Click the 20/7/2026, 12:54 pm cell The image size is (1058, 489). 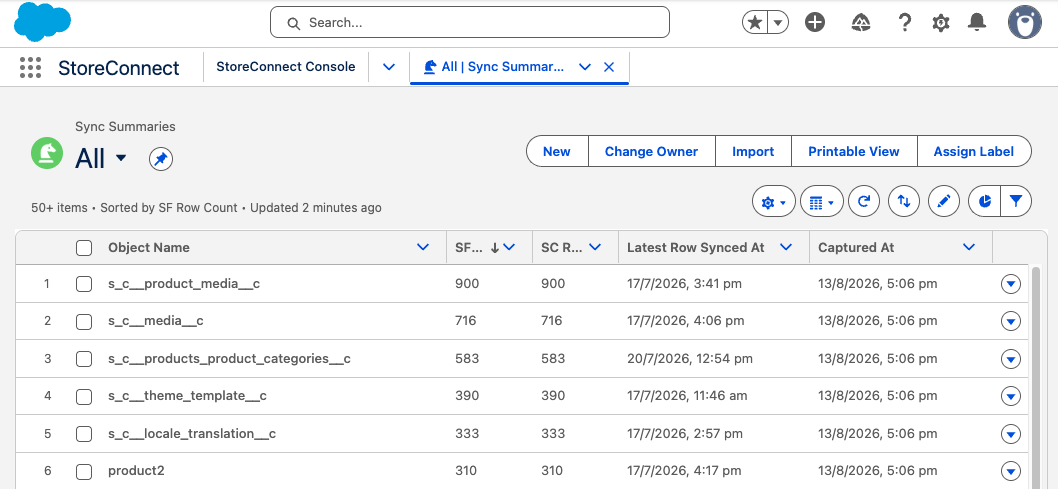[x=690, y=359]
